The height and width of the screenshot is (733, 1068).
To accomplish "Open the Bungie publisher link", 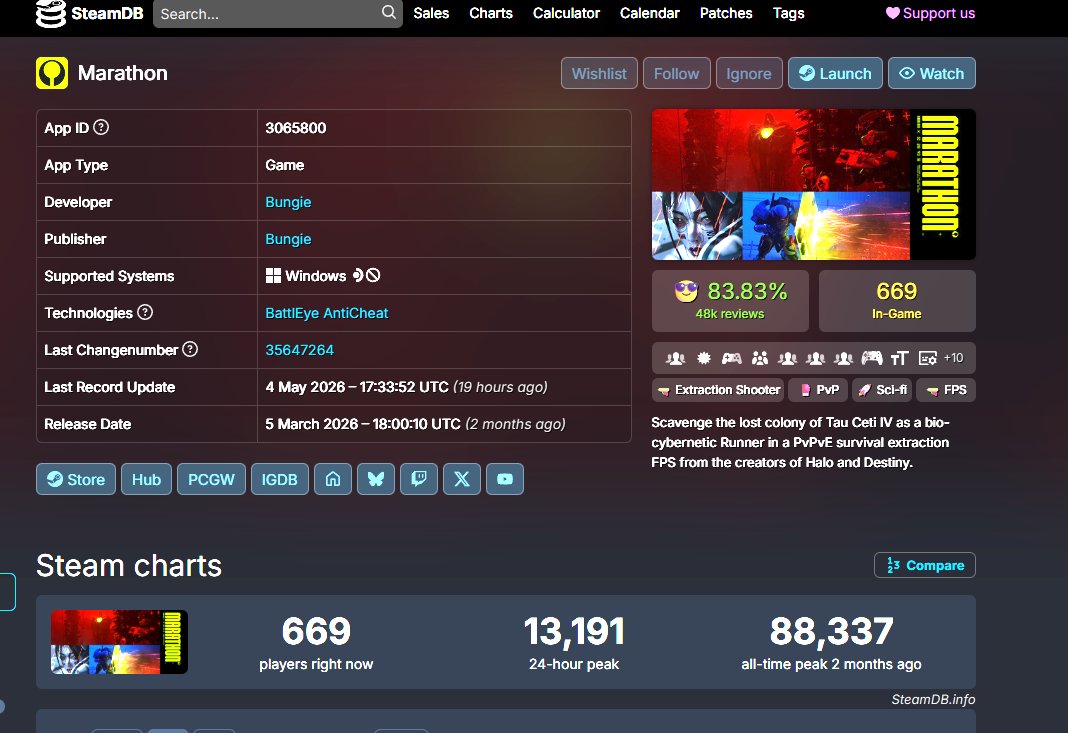I will click(288, 239).
